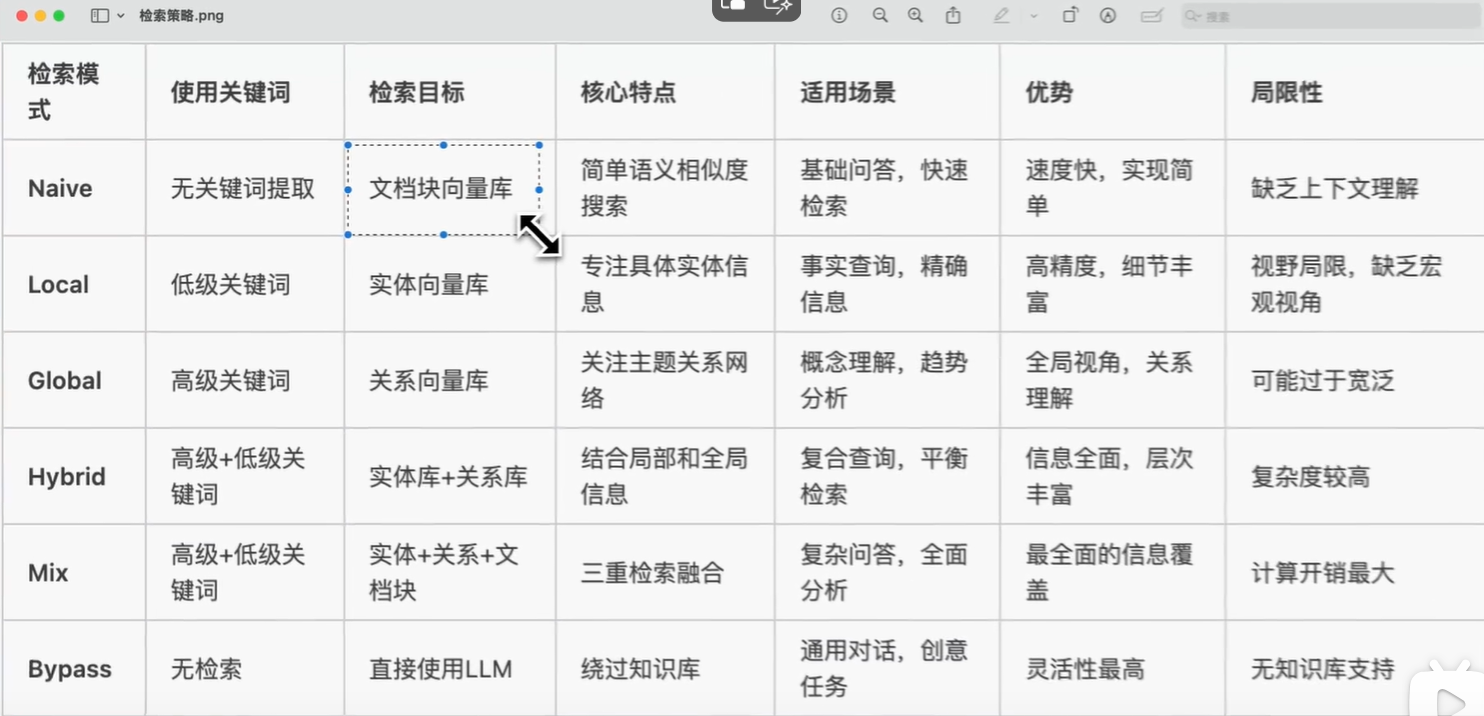Click the search magnifier icon in search box

click(x=1193, y=16)
